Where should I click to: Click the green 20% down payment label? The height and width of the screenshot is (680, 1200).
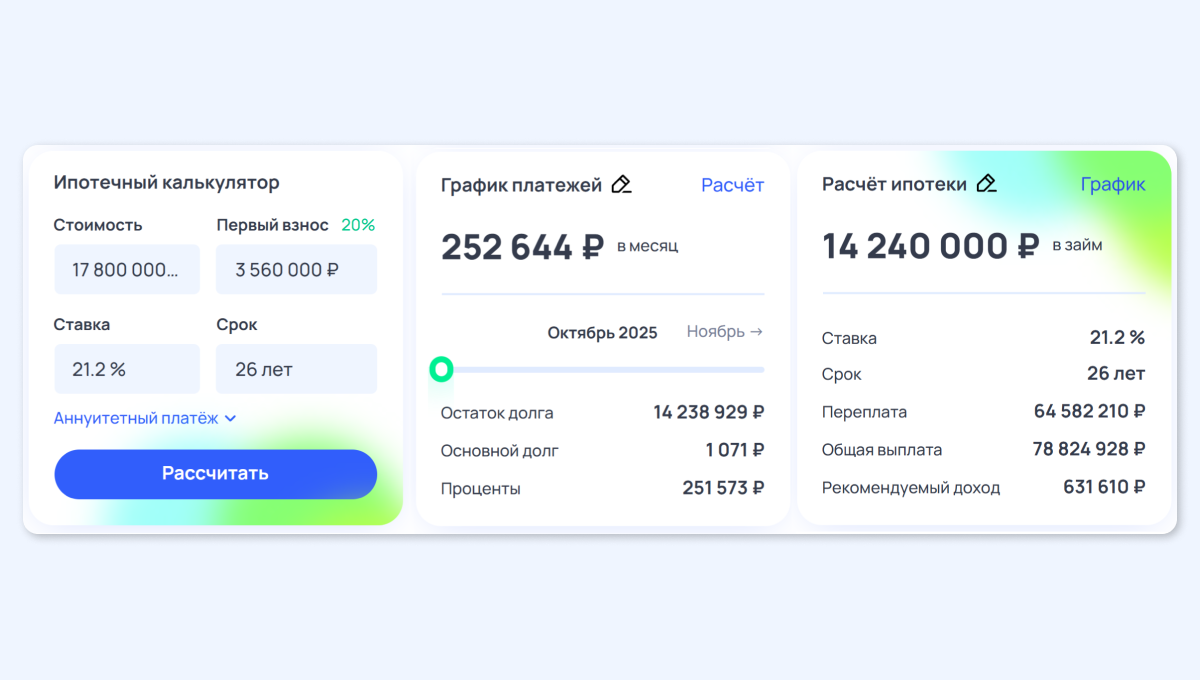tap(358, 225)
